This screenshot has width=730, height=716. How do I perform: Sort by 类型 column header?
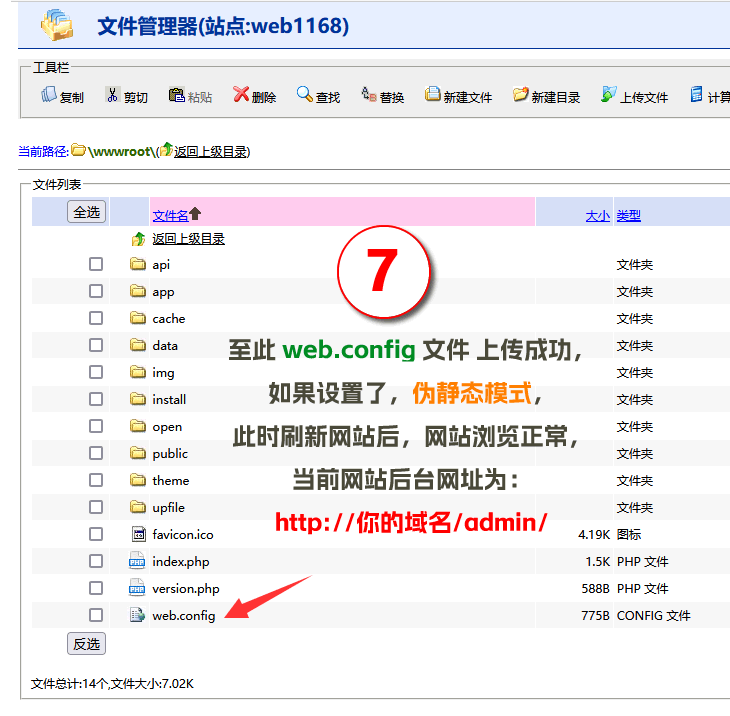tap(629, 216)
